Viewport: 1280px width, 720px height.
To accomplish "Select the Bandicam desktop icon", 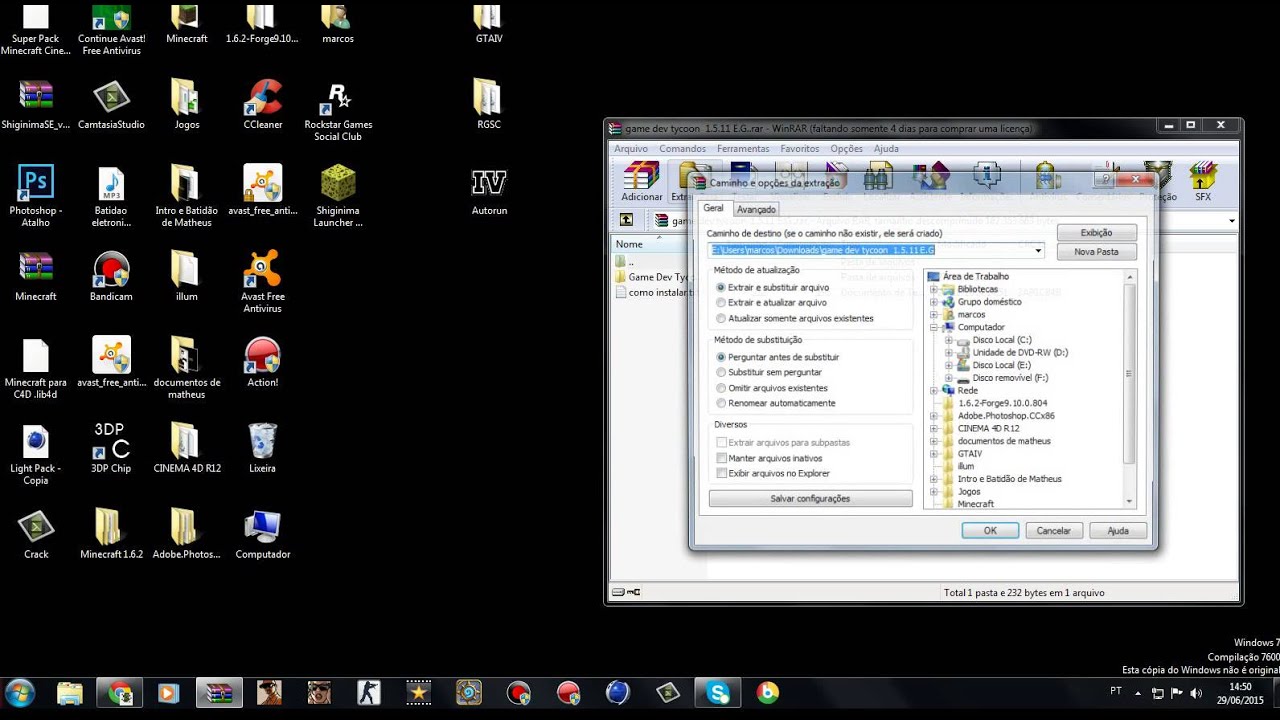I will pyautogui.click(x=111, y=277).
